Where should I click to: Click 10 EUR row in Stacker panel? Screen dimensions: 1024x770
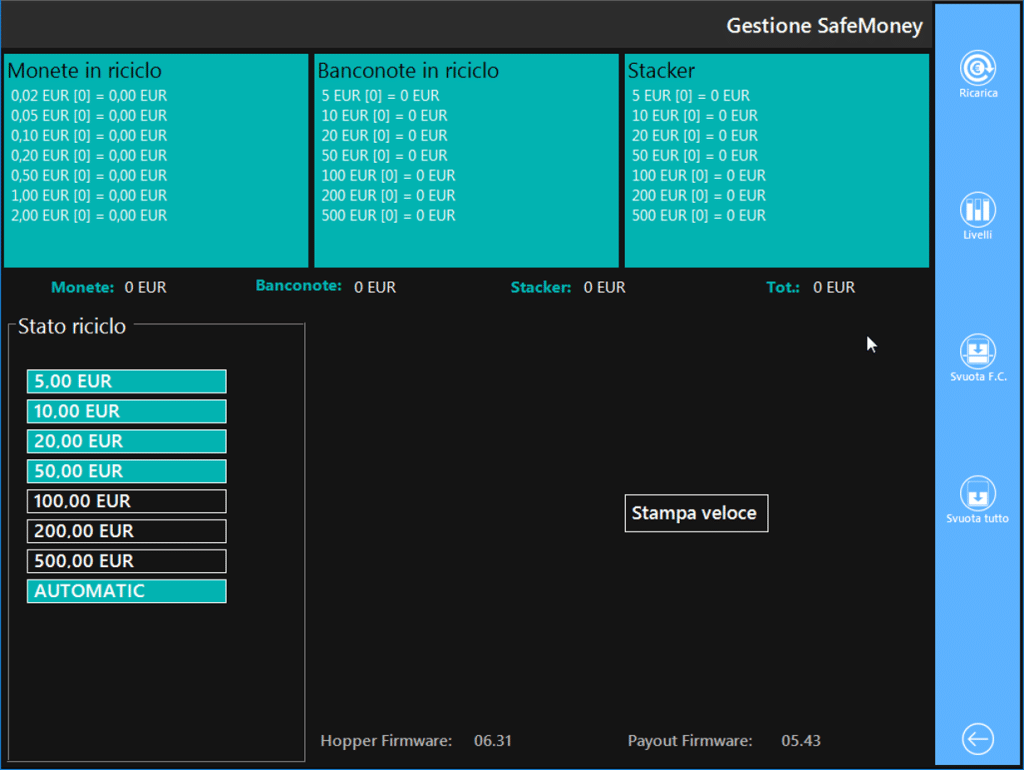tap(695, 116)
